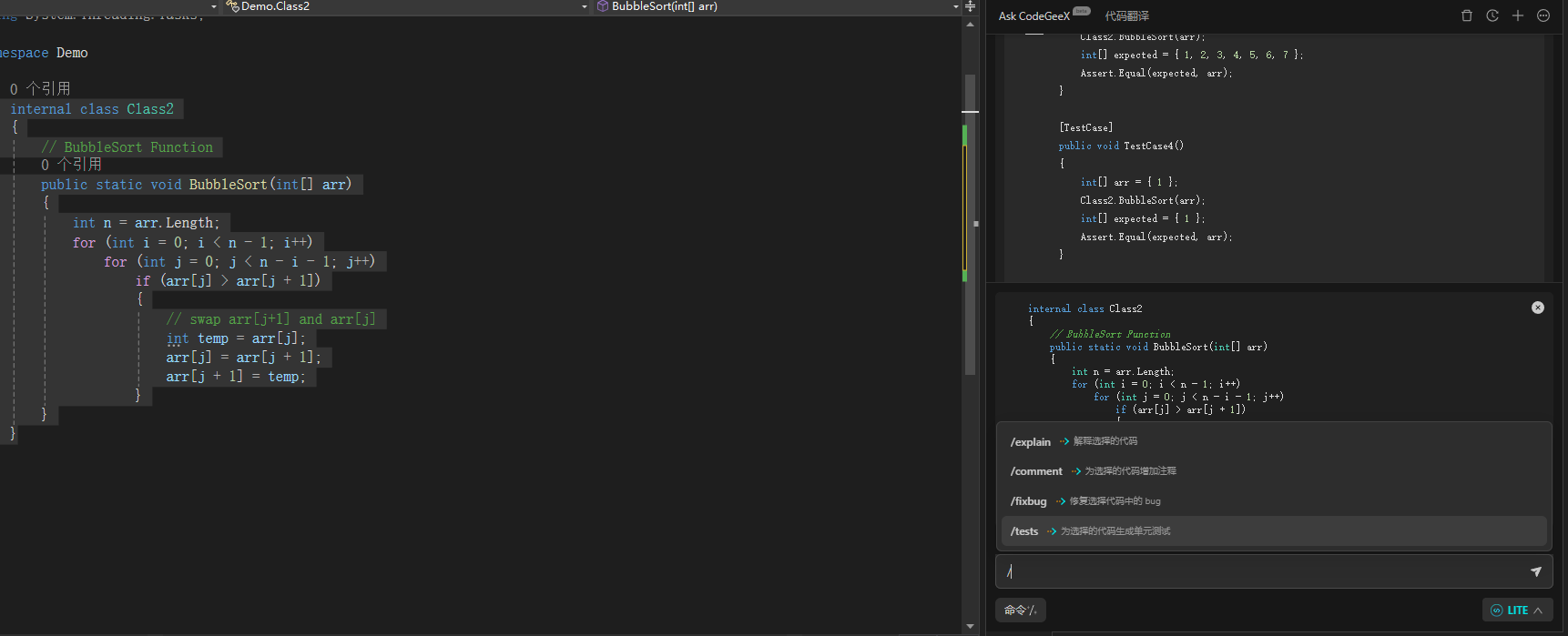Click the trash icon to clear the chat
The height and width of the screenshot is (636, 1568).
click(1466, 15)
